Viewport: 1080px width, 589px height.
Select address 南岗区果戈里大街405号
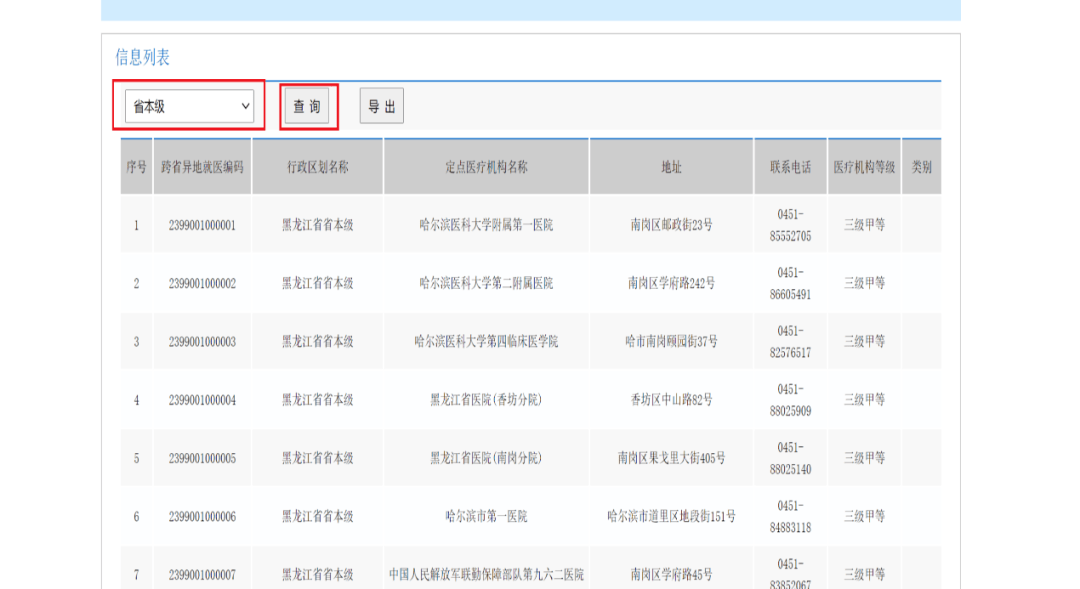[x=671, y=458]
